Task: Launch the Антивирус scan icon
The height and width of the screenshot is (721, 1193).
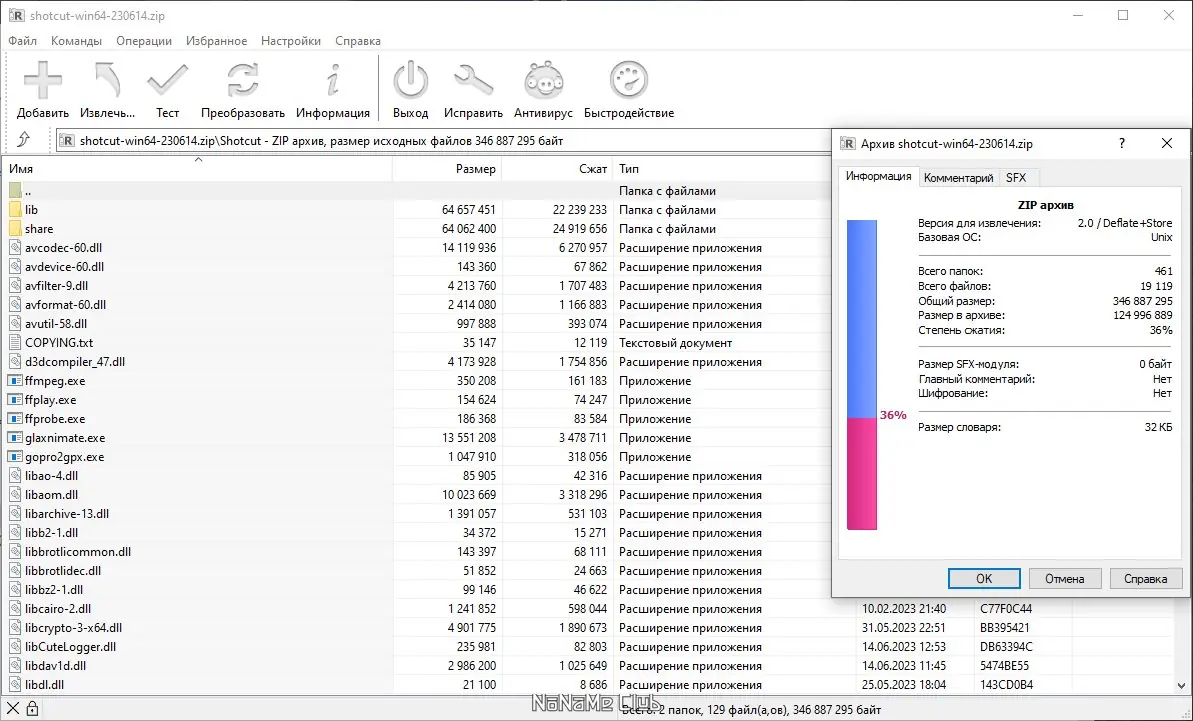Action: (x=543, y=81)
